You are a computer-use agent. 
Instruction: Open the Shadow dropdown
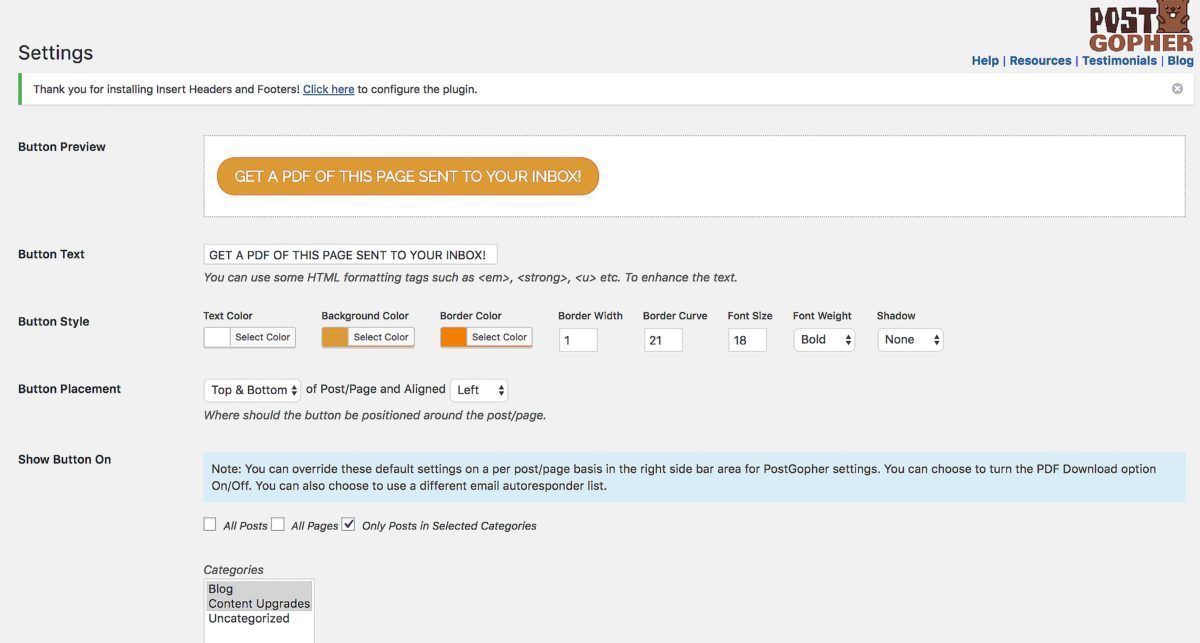click(x=910, y=340)
